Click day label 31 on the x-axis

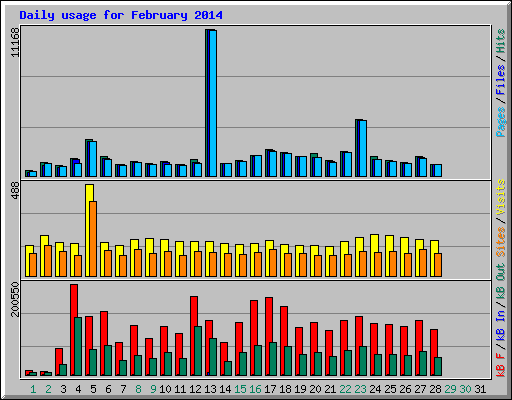(x=480, y=389)
